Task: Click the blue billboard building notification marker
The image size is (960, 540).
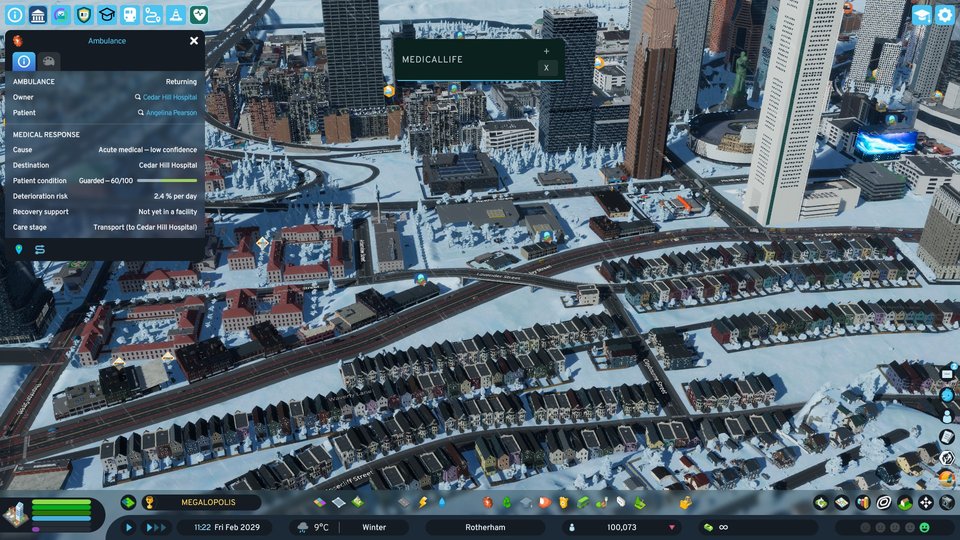Action: (x=891, y=119)
